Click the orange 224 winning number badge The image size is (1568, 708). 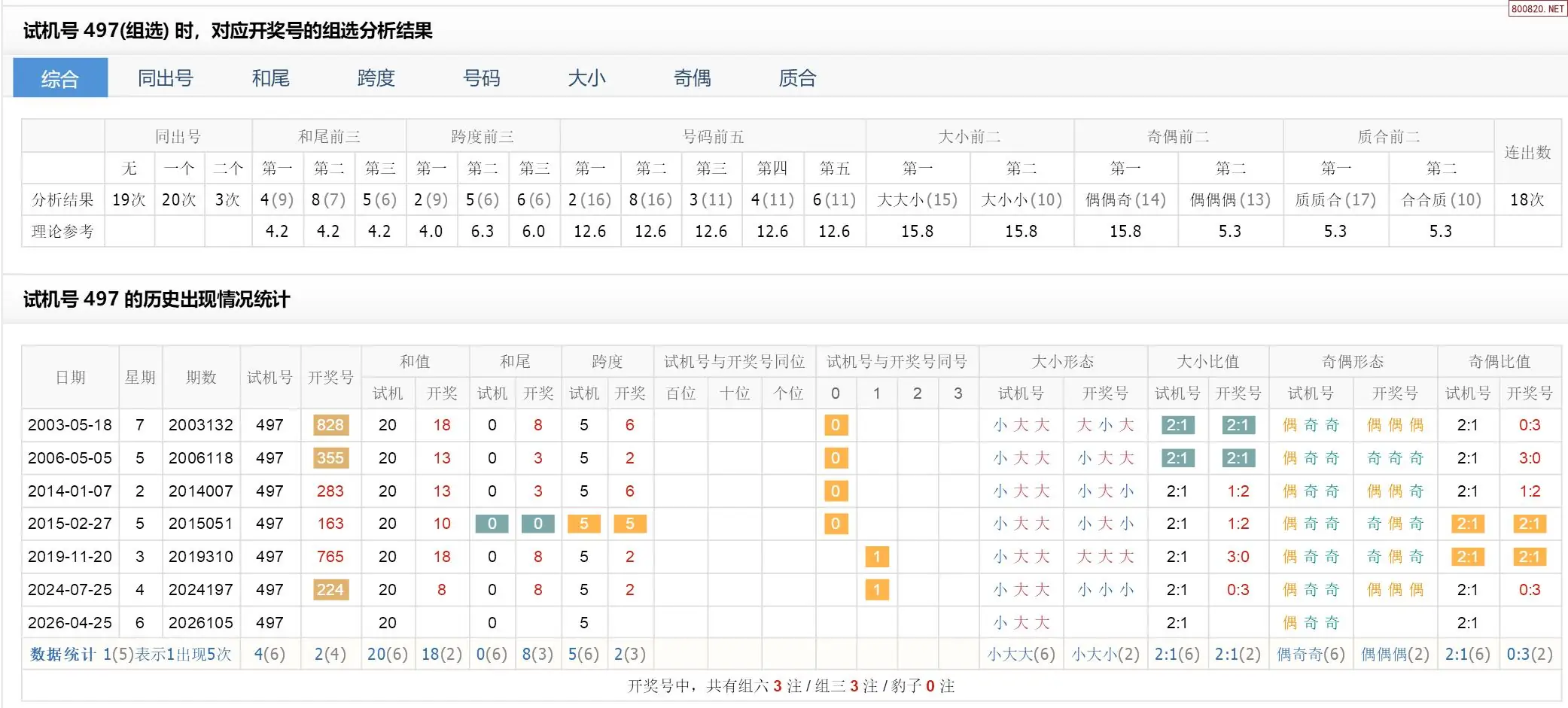(330, 590)
